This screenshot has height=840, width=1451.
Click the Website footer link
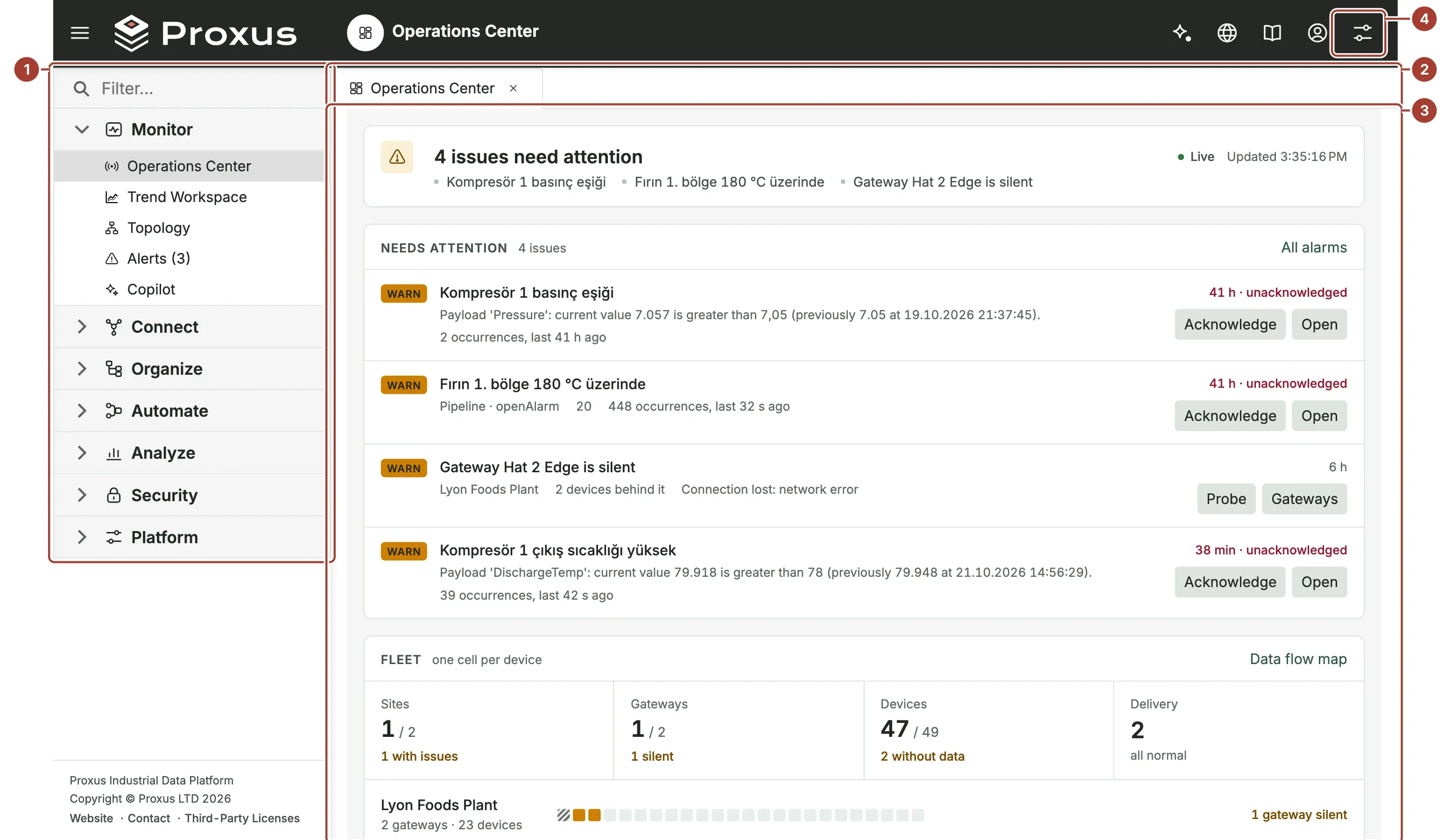coord(92,818)
